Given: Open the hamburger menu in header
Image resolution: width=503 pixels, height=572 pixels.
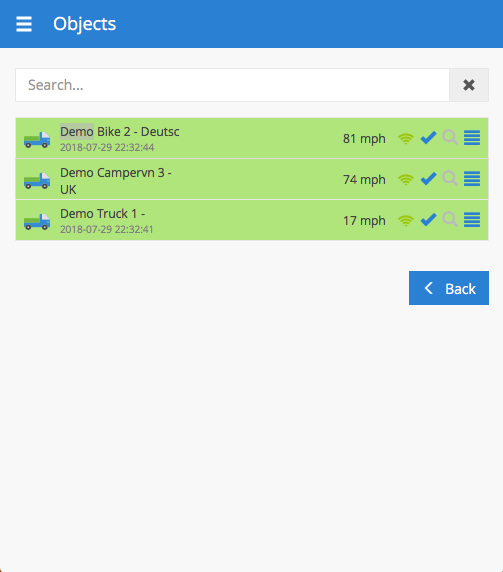Looking at the screenshot, I should click(x=24, y=24).
